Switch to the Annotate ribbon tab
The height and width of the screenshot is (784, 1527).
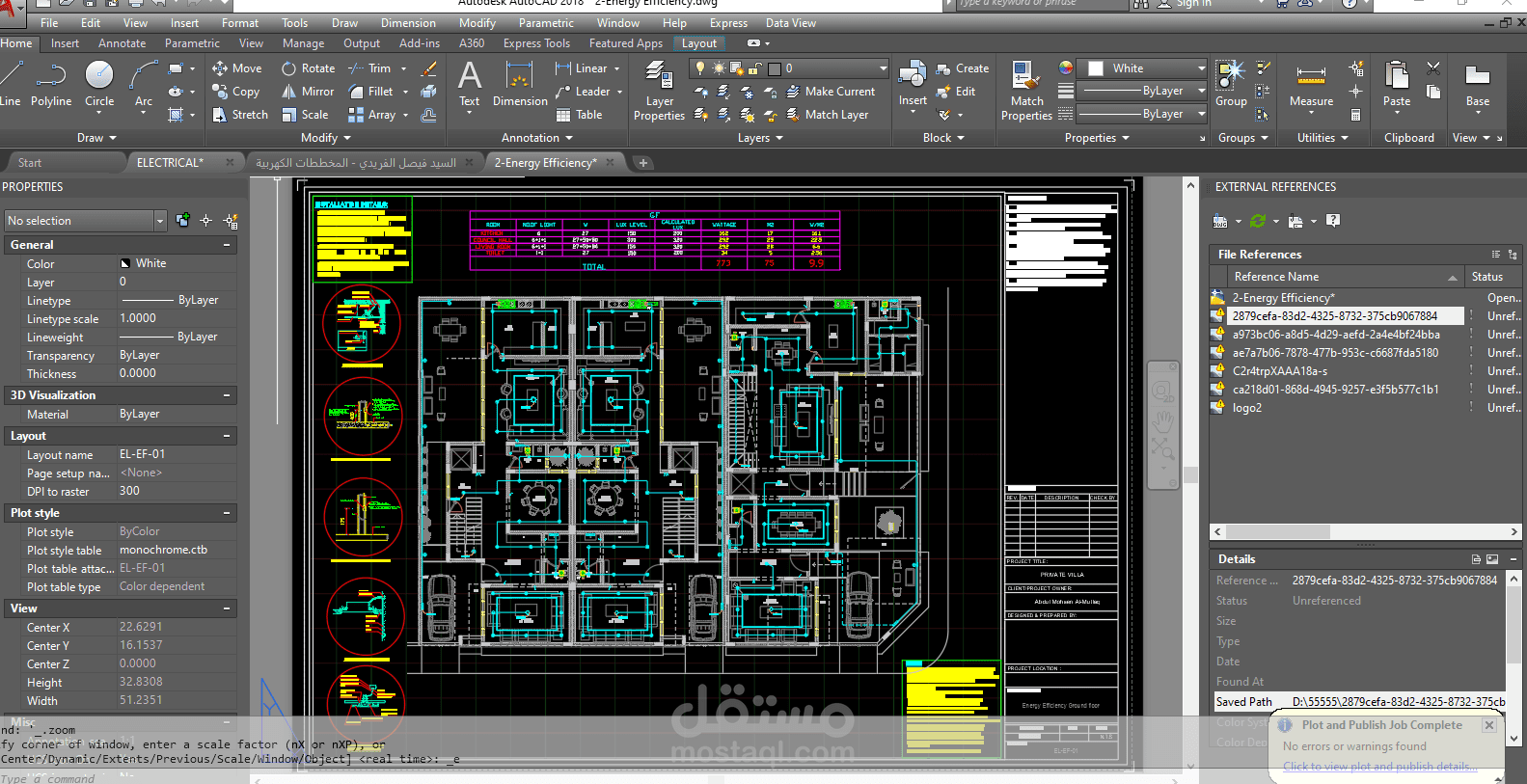[x=123, y=43]
